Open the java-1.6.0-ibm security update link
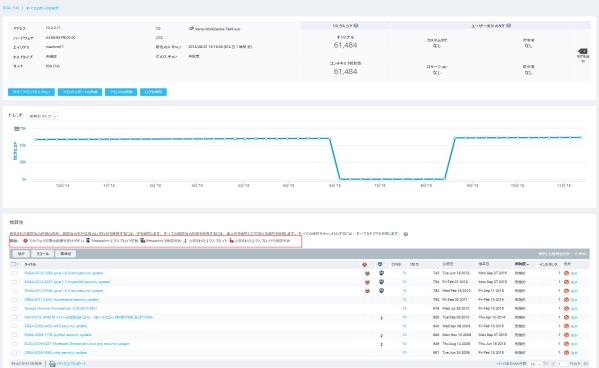The height and width of the screenshot is (368, 599). click(63, 273)
